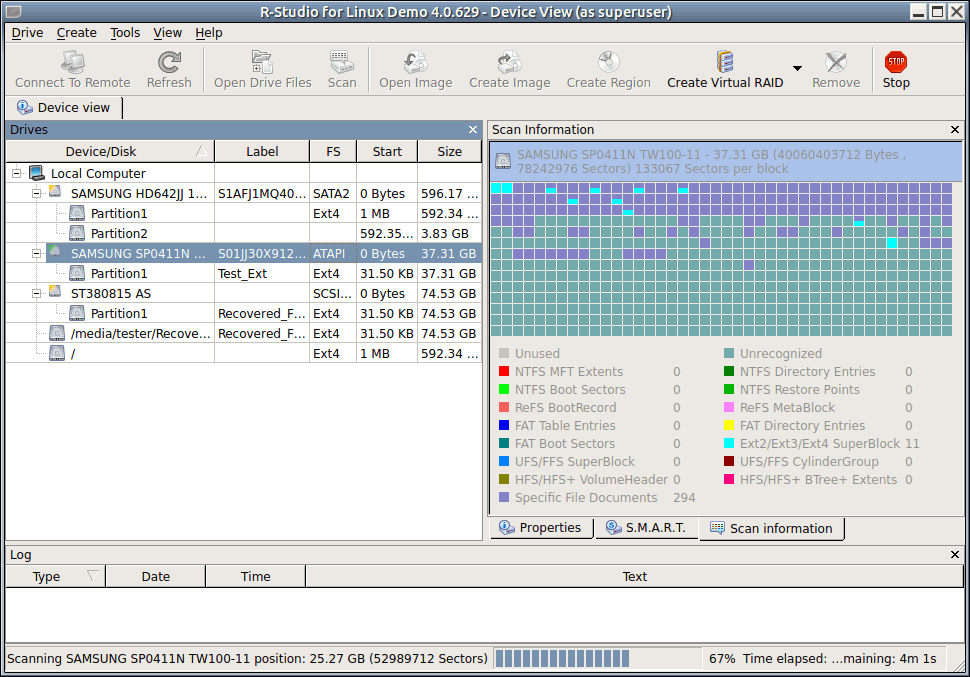Collapse the SAMSUNG HD642JJ drive node
The height and width of the screenshot is (677, 970).
tap(36, 194)
